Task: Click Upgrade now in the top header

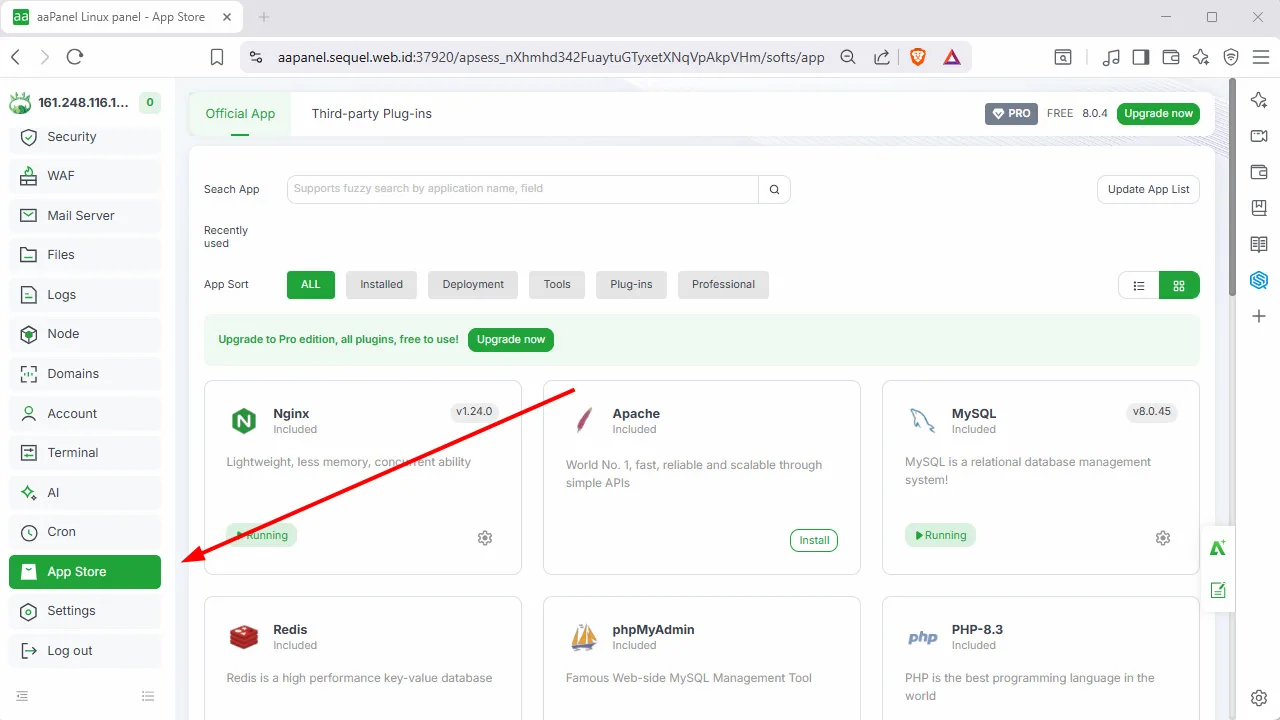Action: [x=1158, y=114]
